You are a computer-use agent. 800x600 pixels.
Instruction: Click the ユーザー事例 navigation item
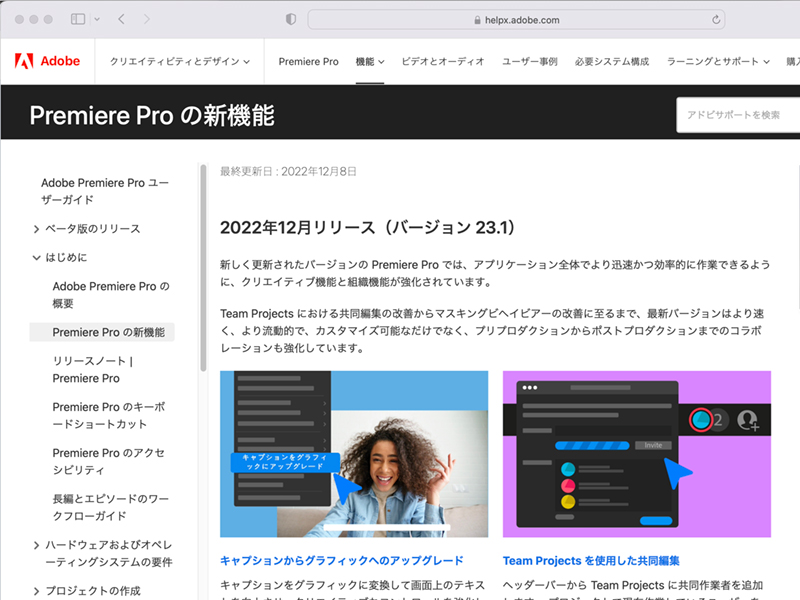click(528, 61)
